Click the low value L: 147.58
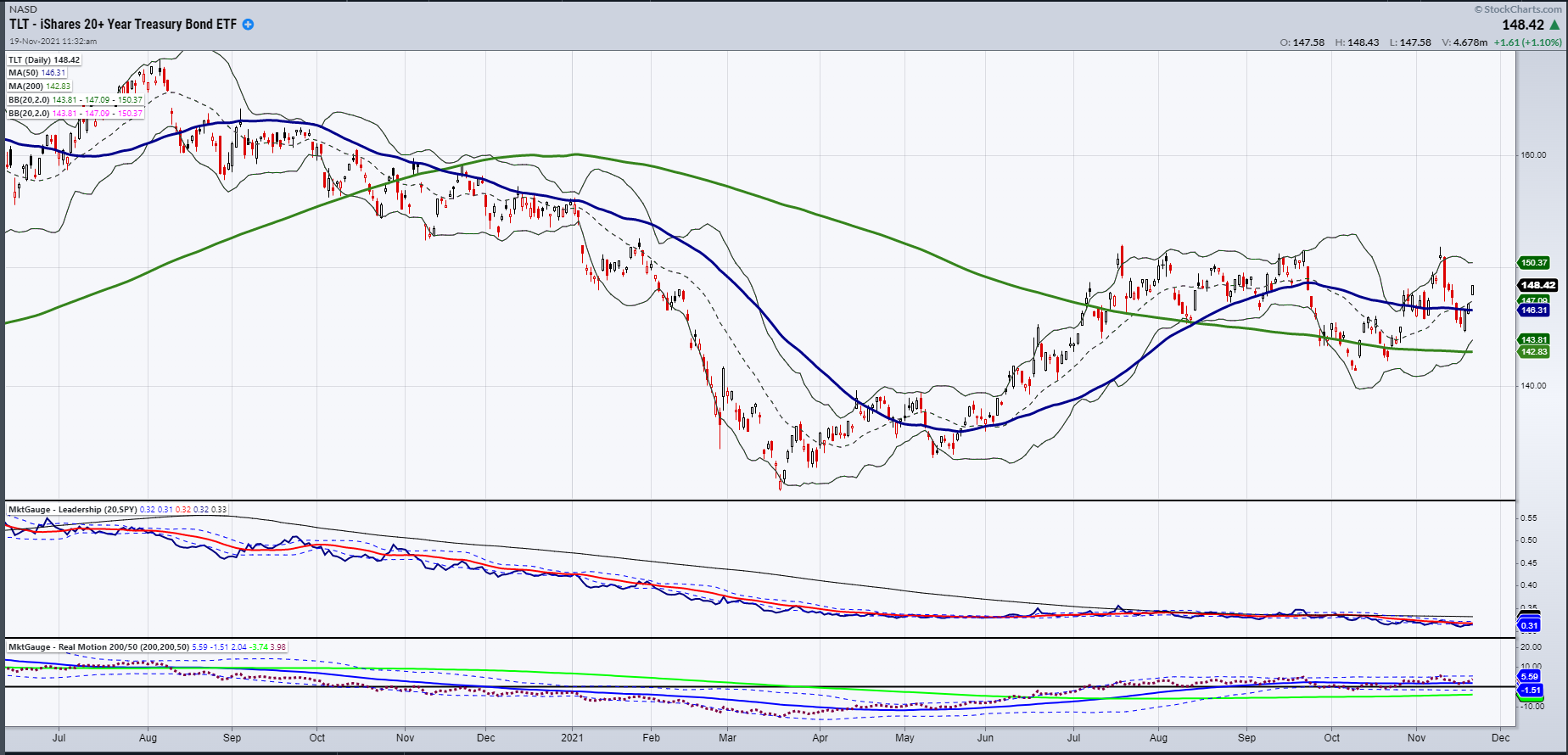The image size is (1568, 755). pos(1410,42)
